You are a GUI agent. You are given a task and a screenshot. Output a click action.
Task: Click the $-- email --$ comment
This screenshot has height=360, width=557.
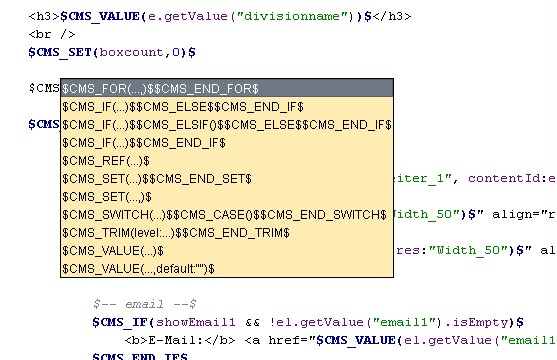tap(145, 304)
